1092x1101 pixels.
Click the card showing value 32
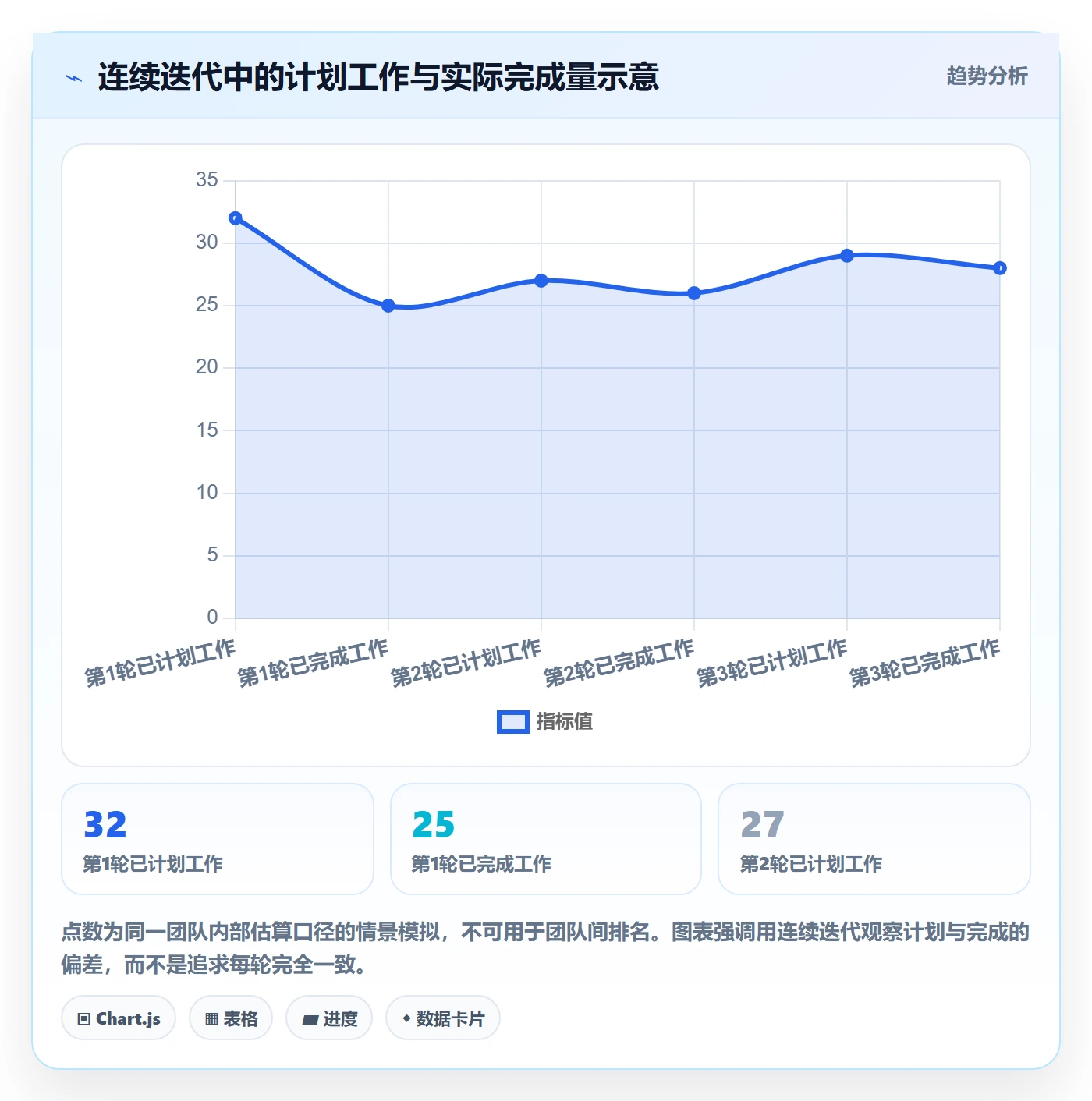point(218,839)
